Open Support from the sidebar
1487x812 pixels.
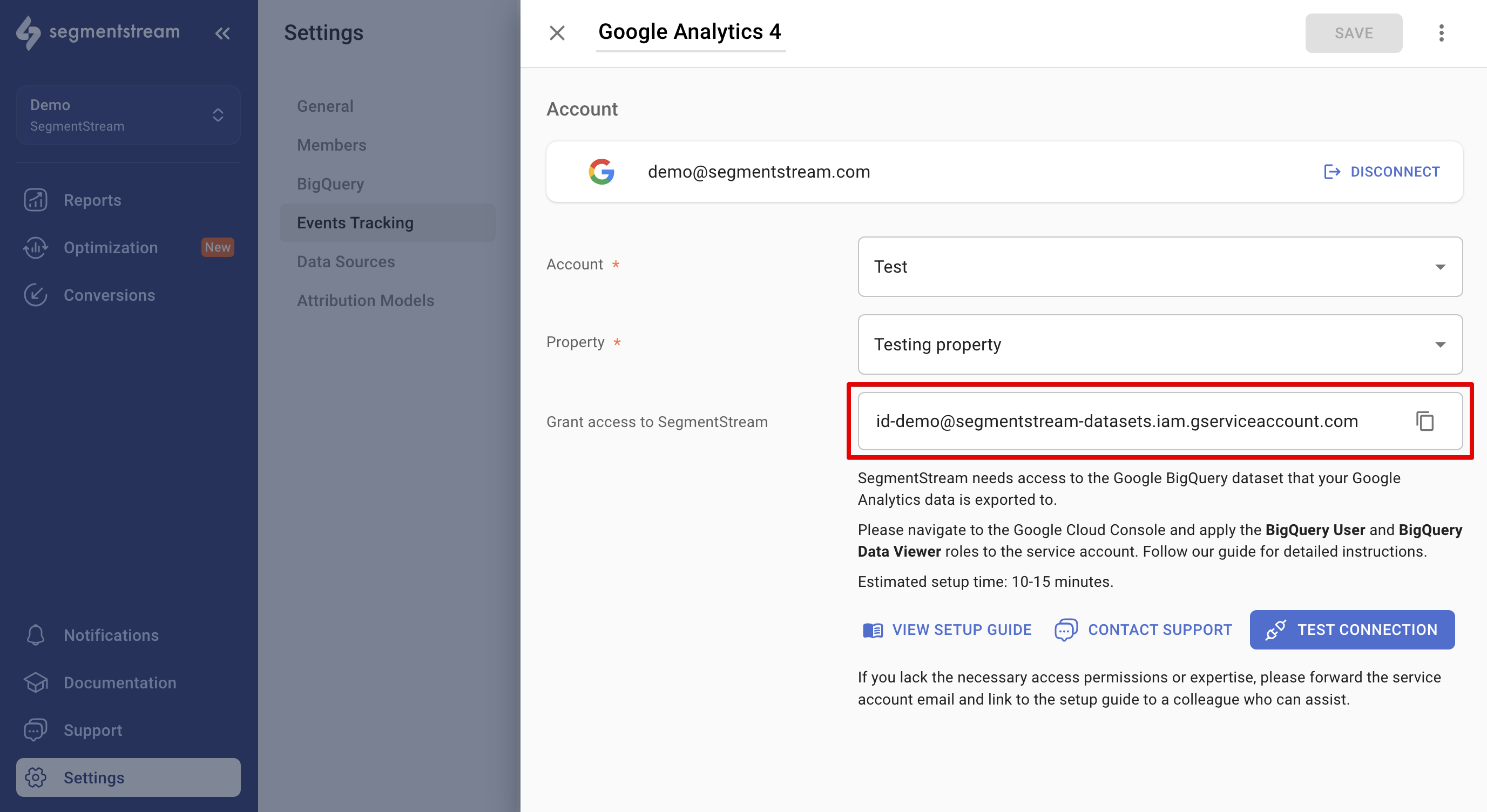(x=92, y=729)
